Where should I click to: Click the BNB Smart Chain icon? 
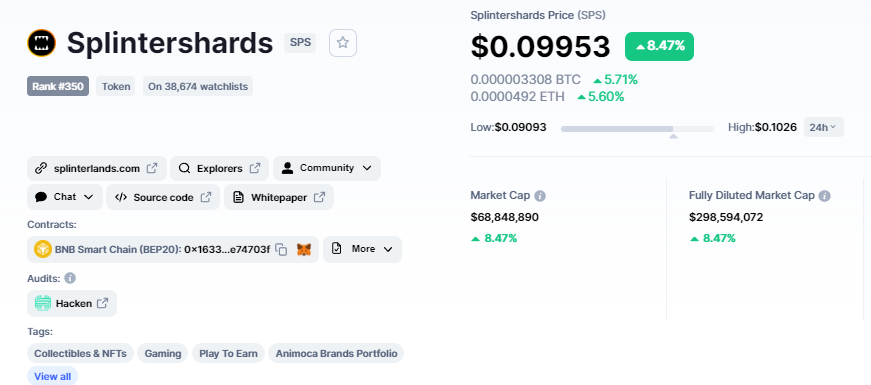pos(43,249)
